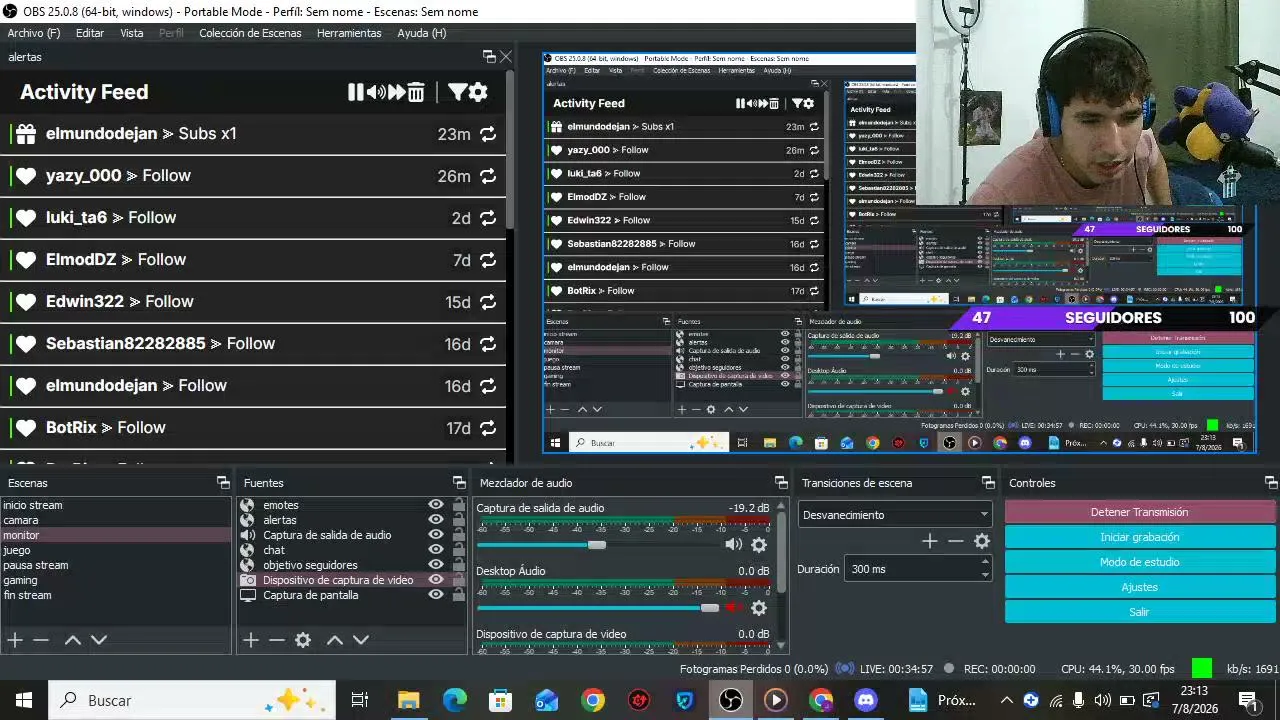Float the Fuentes dock
The image size is (1280, 720).
point(459,483)
